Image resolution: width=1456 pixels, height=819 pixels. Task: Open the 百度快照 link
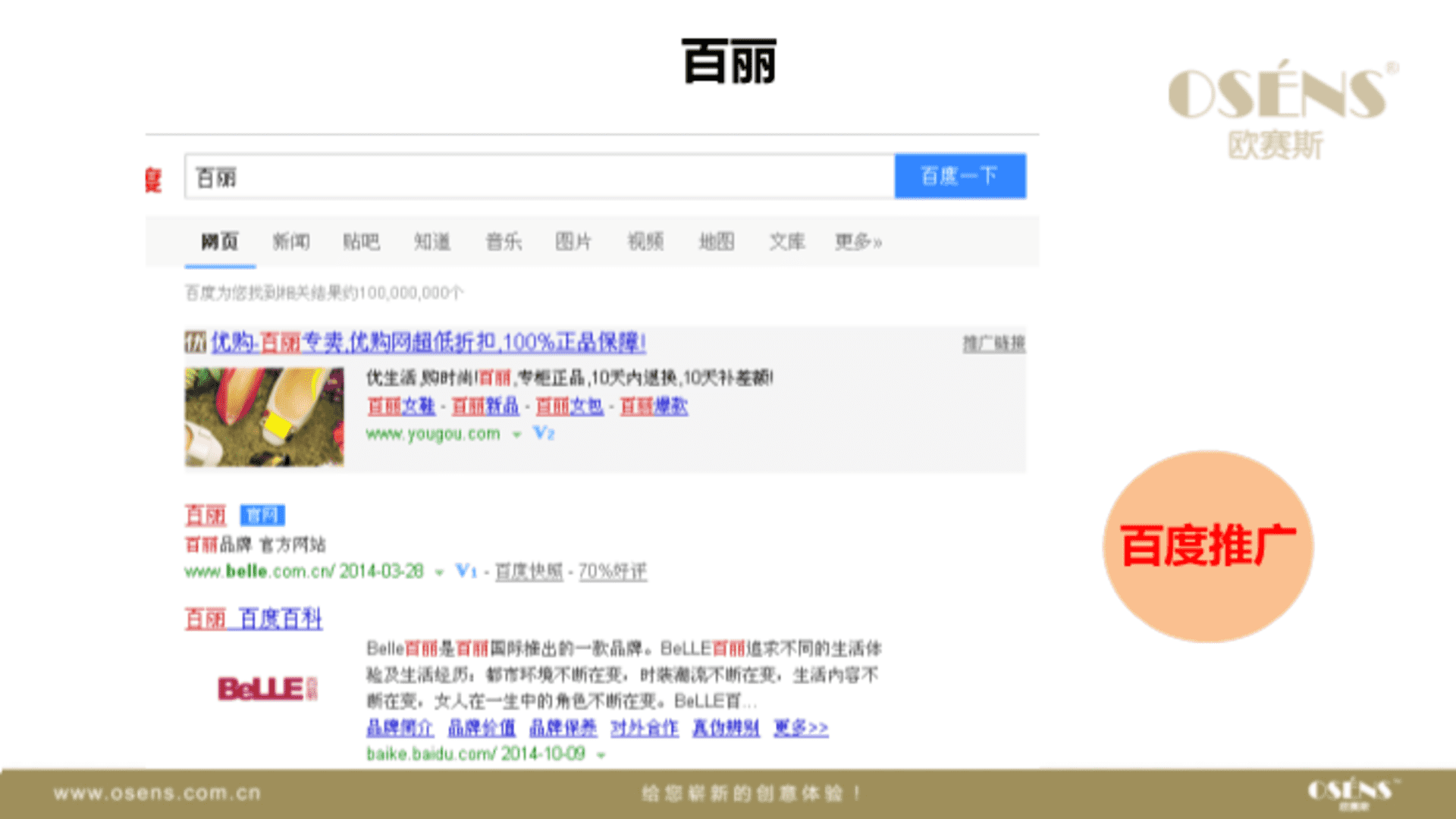click(x=529, y=572)
